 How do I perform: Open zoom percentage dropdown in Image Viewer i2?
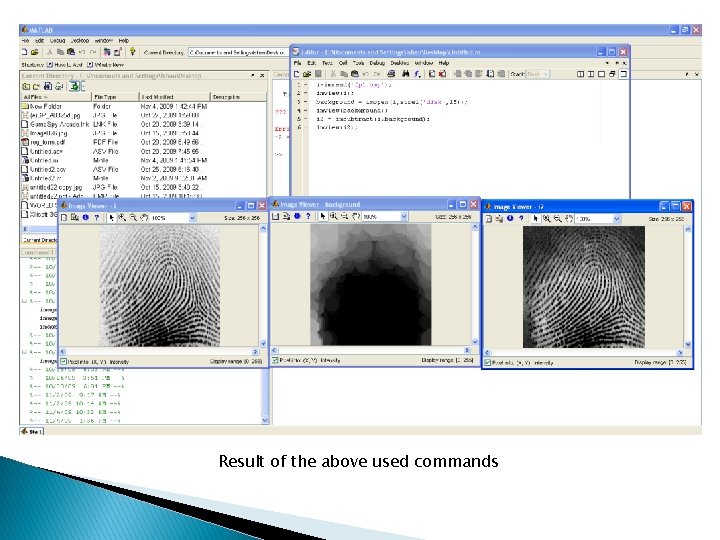click(617, 219)
